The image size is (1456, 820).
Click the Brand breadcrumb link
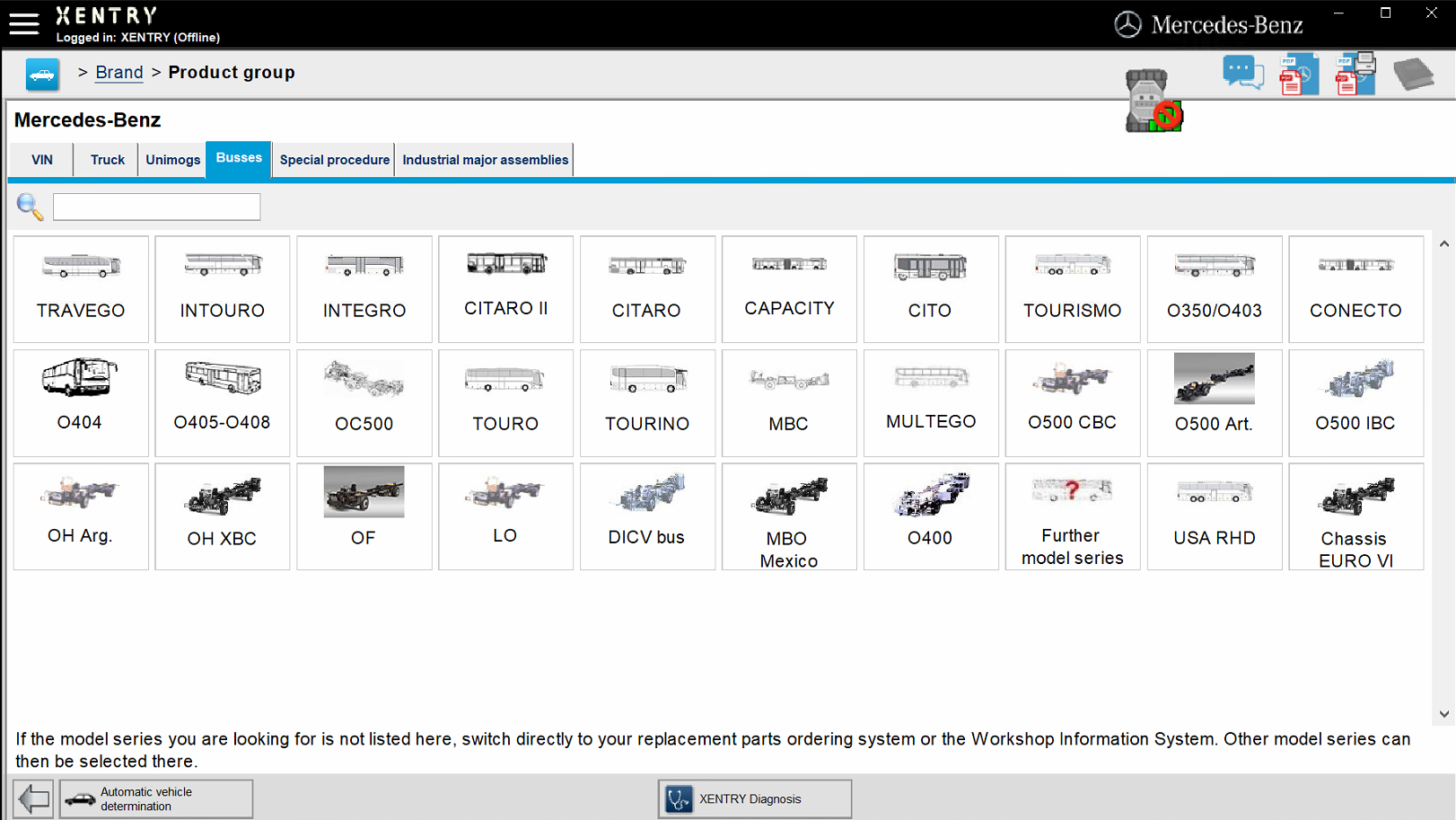118,72
